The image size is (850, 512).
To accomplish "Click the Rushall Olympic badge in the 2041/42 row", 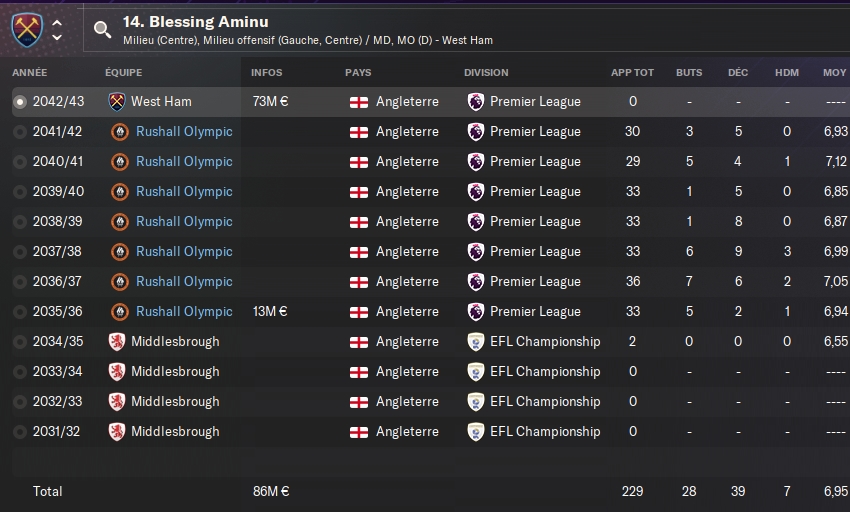I will coord(119,132).
